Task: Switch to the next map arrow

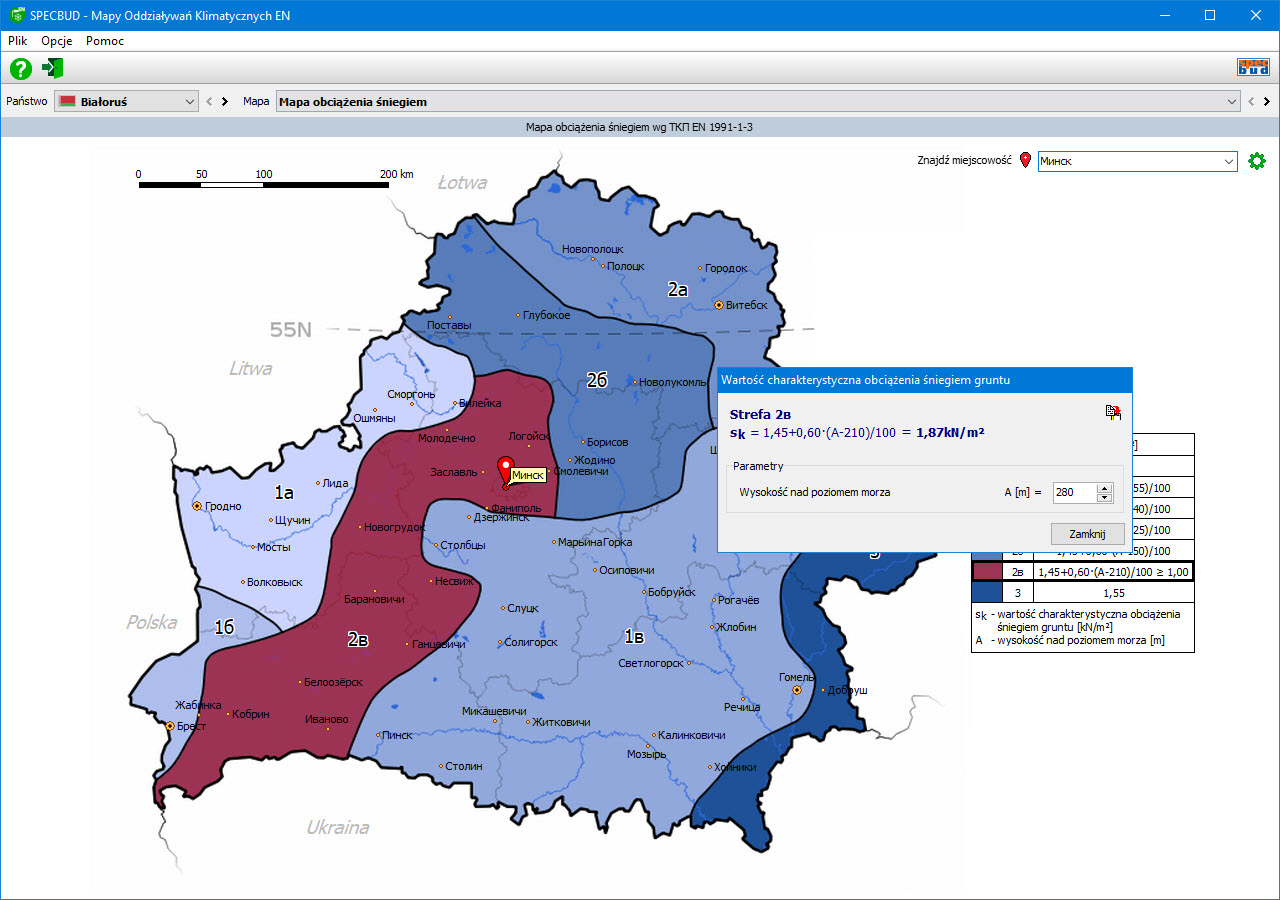Action: pos(1266,101)
